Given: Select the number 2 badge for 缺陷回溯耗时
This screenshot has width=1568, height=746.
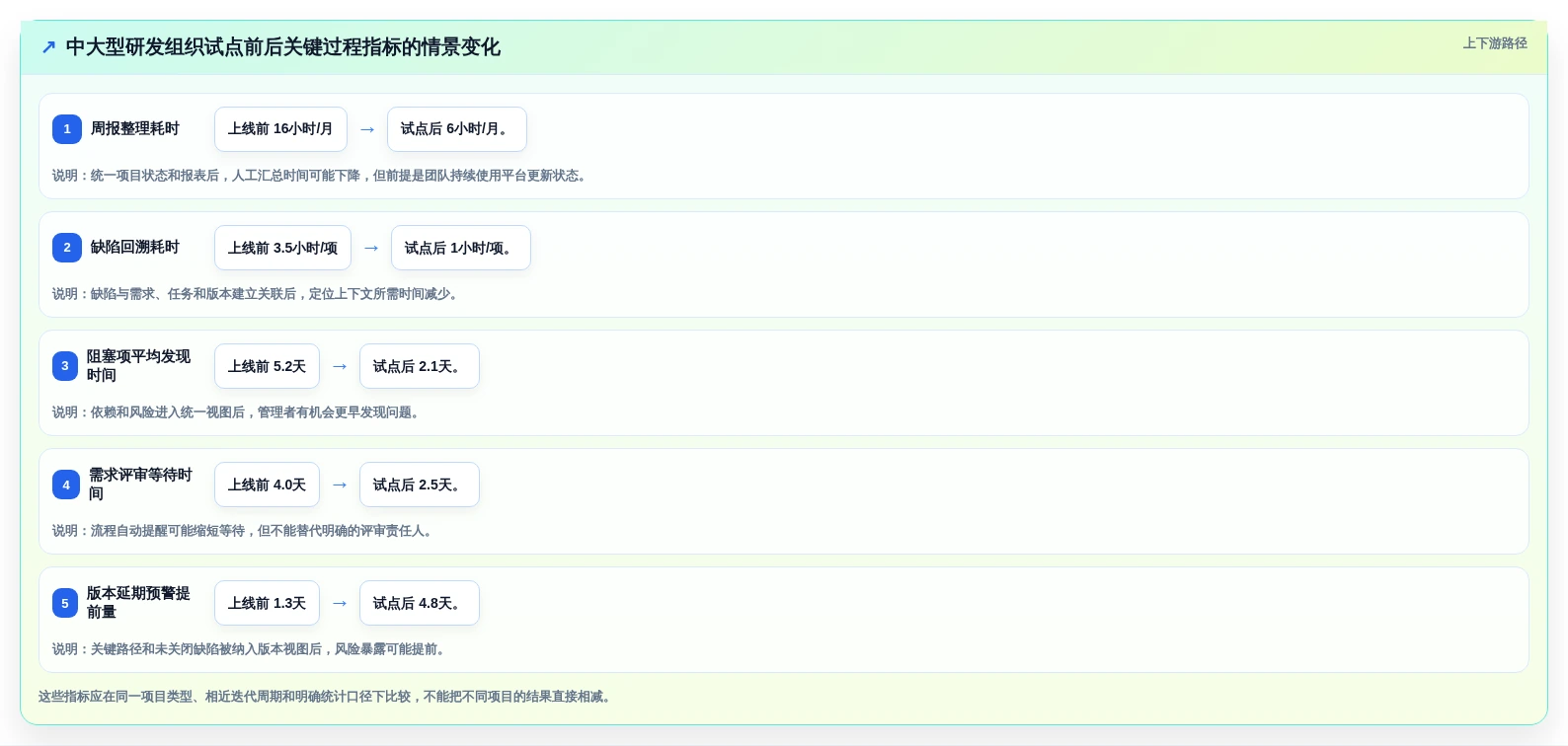Looking at the screenshot, I should (67, 248).
